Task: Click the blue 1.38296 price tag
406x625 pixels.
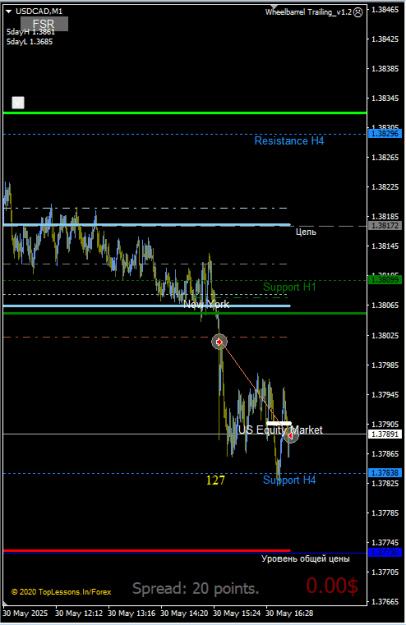Action: coord(385,134)
